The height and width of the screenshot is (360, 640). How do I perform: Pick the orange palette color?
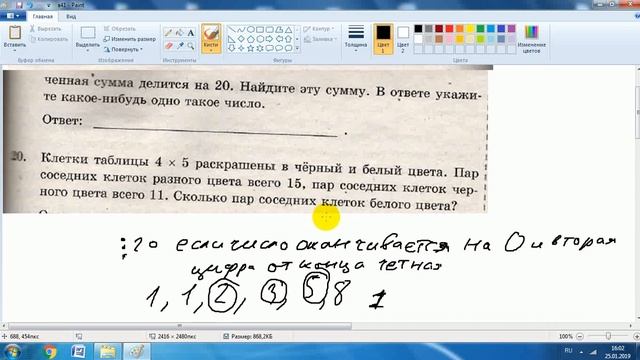point(460,29)
